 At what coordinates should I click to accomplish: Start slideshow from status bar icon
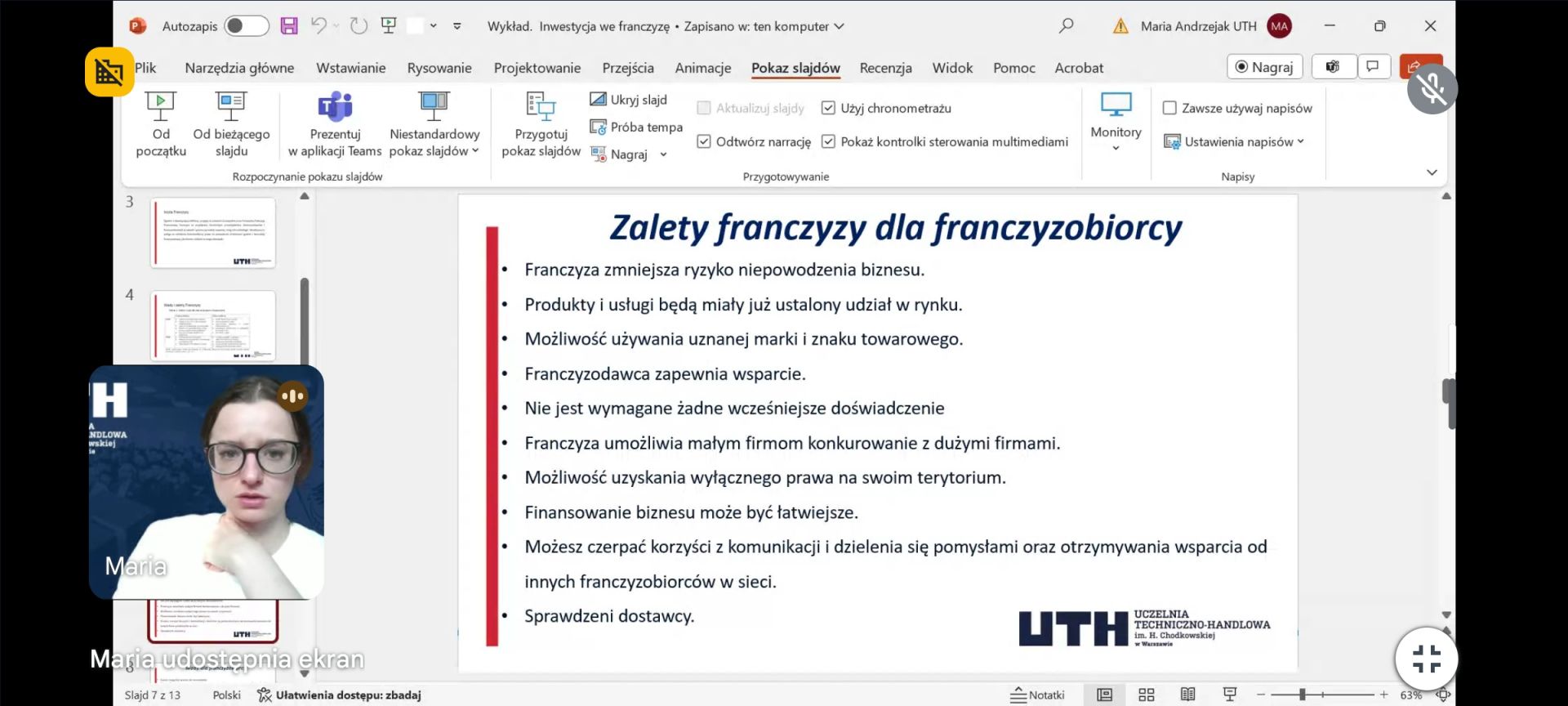(1229, 695)
